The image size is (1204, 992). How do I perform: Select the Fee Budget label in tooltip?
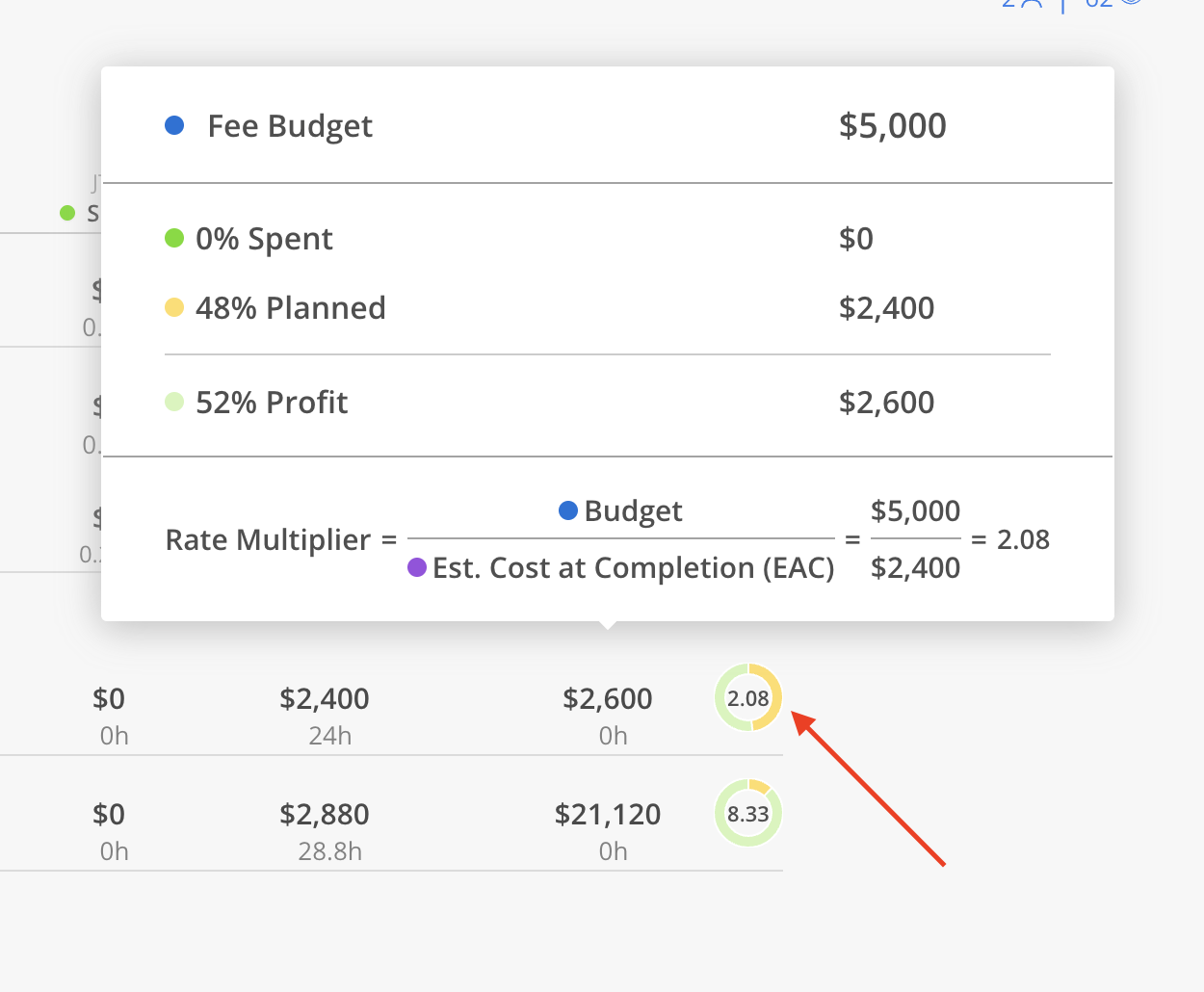point(290,126)
